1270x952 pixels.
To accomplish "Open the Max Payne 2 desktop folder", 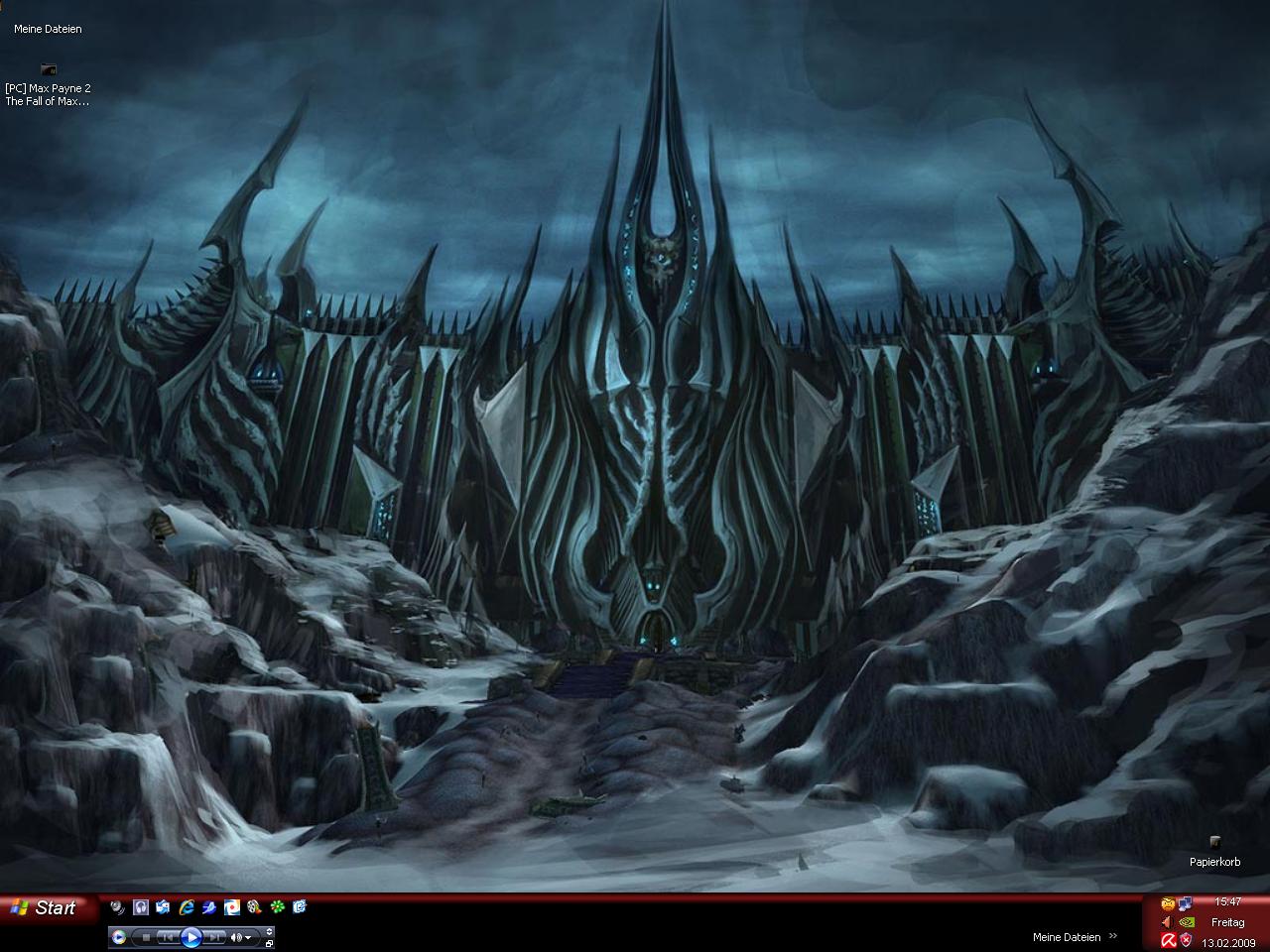I will pos(48,70).
